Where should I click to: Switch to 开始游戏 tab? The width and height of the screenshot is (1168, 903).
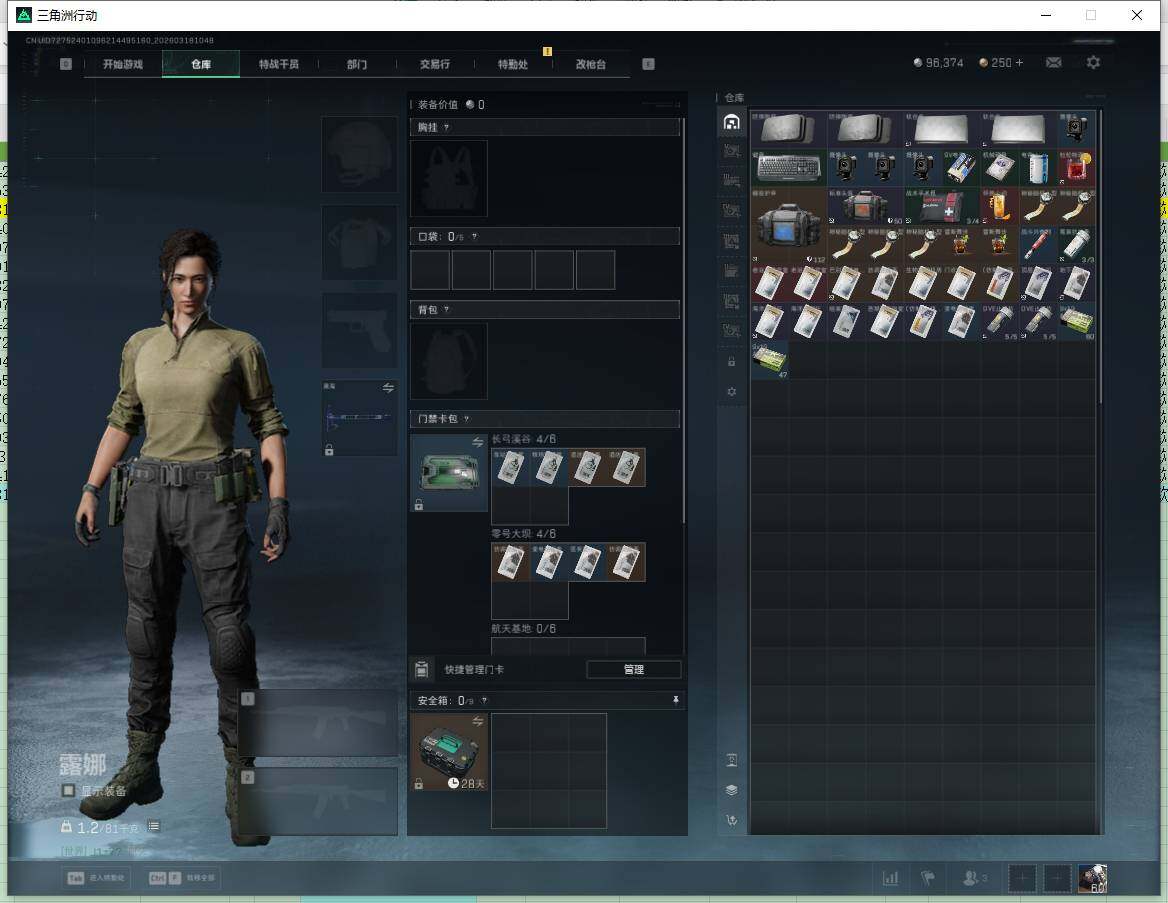coord(123,64)
